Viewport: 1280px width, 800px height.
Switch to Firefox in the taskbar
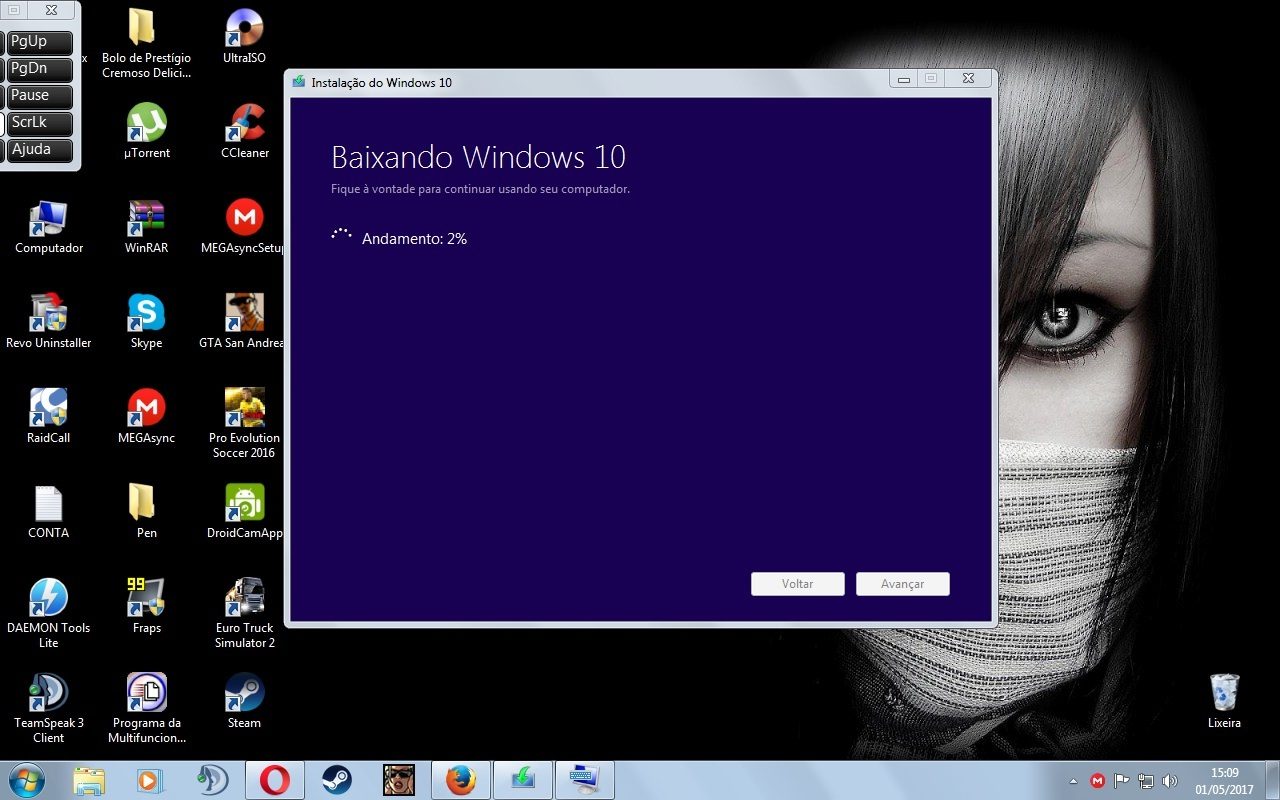click(x=461, y=780)
